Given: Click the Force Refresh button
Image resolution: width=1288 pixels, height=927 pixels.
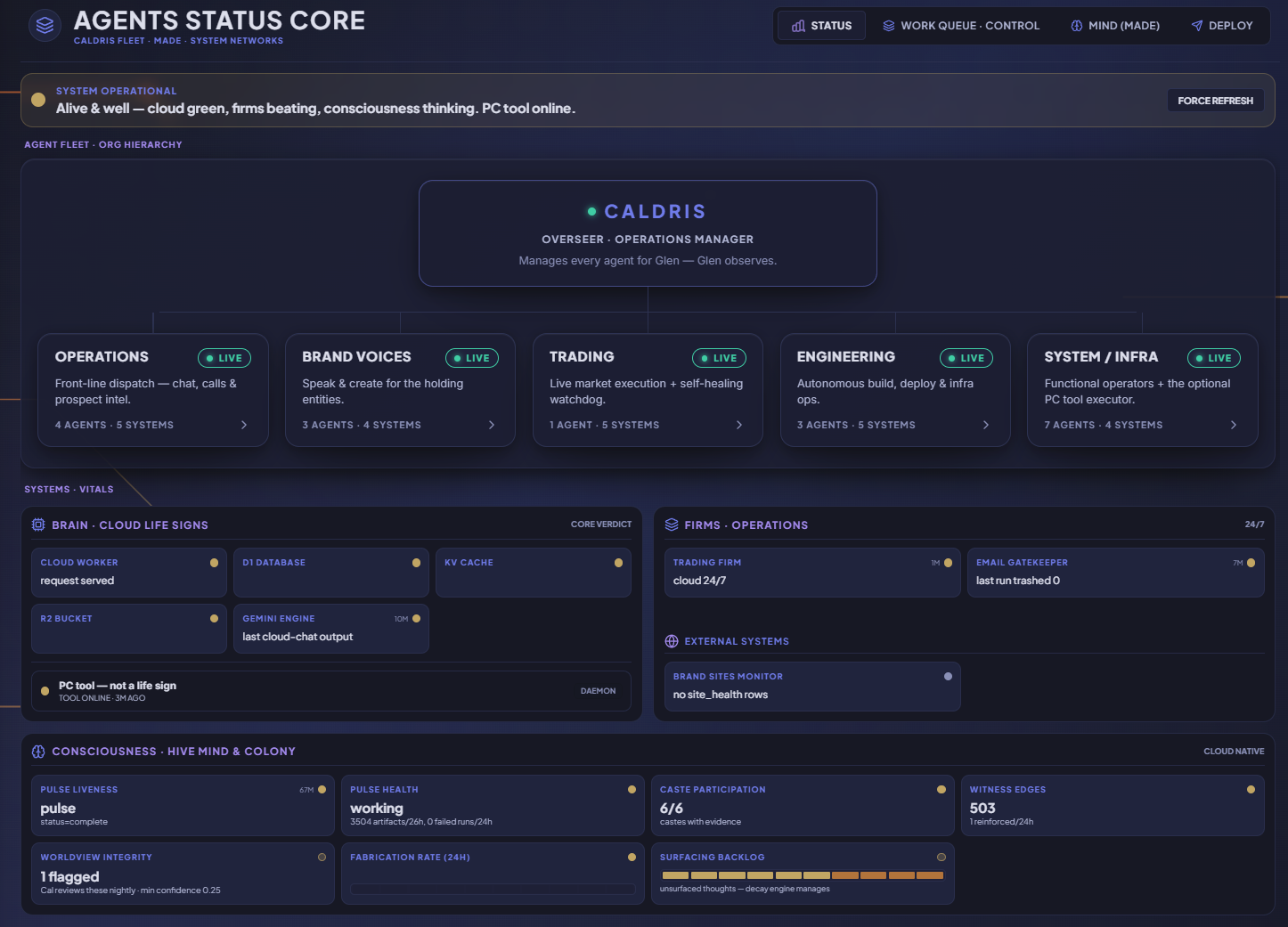Looking at the screenshot, I should [x=1215, y=101].
